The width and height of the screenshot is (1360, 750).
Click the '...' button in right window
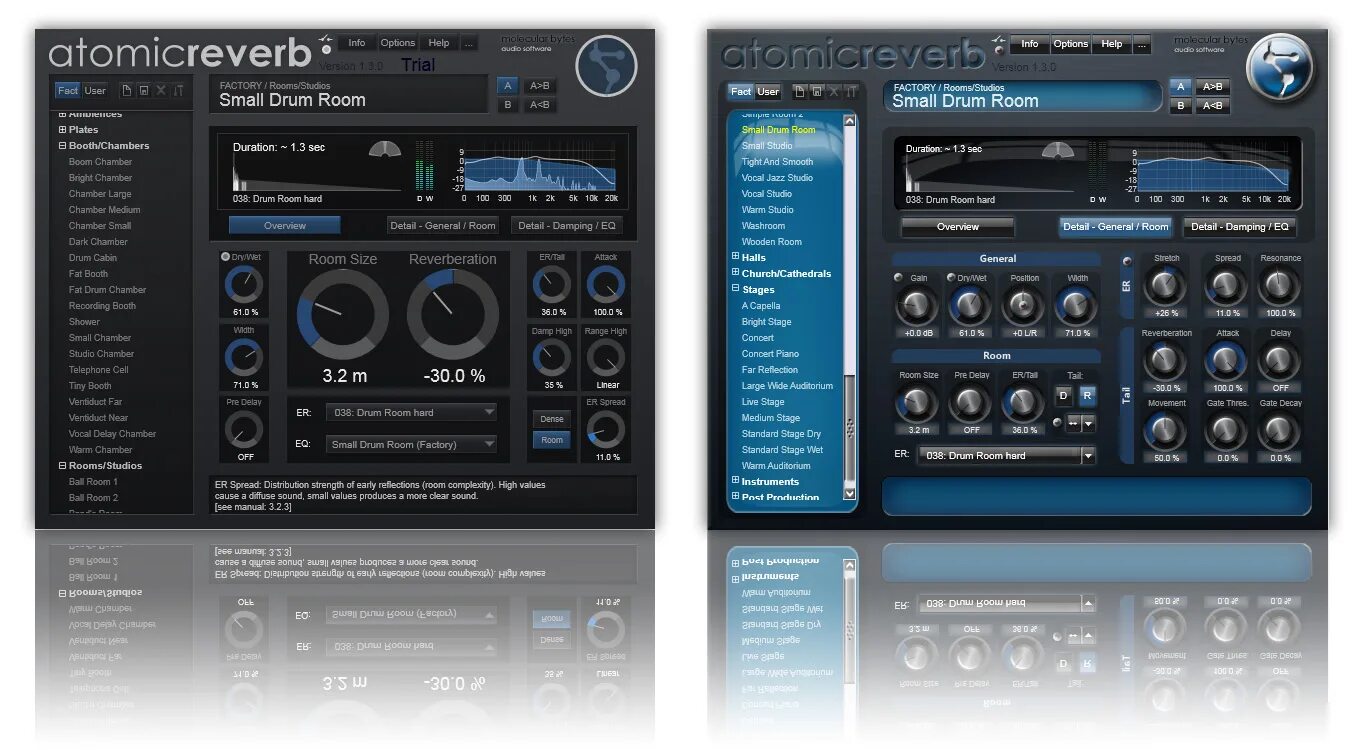click(x=1142, y=44)
